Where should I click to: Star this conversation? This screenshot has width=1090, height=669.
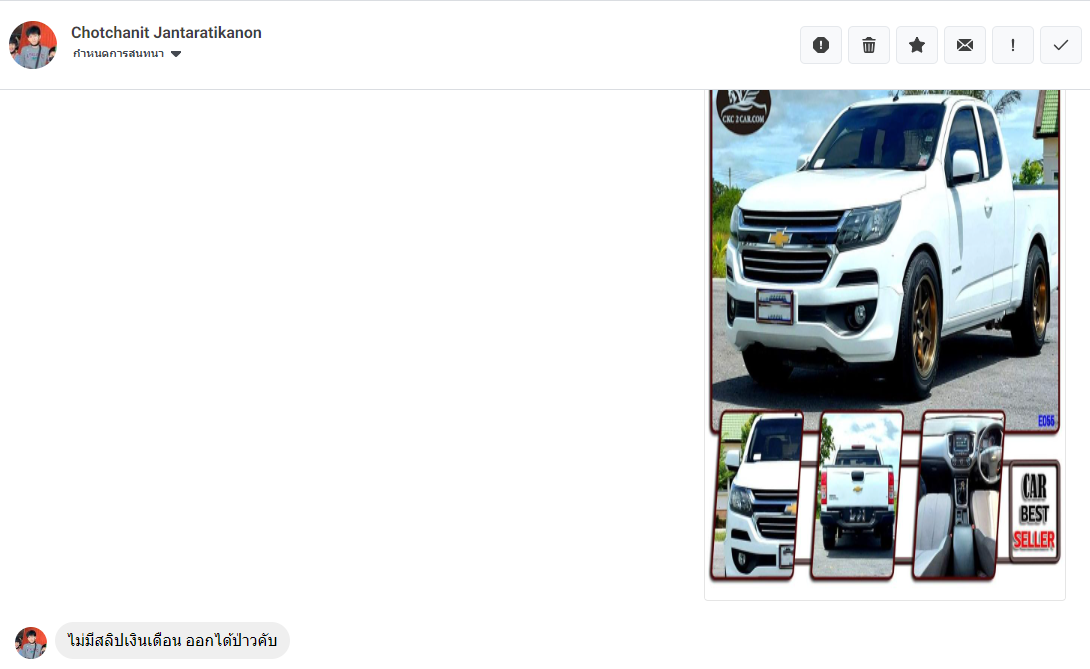tap(916, 45)
